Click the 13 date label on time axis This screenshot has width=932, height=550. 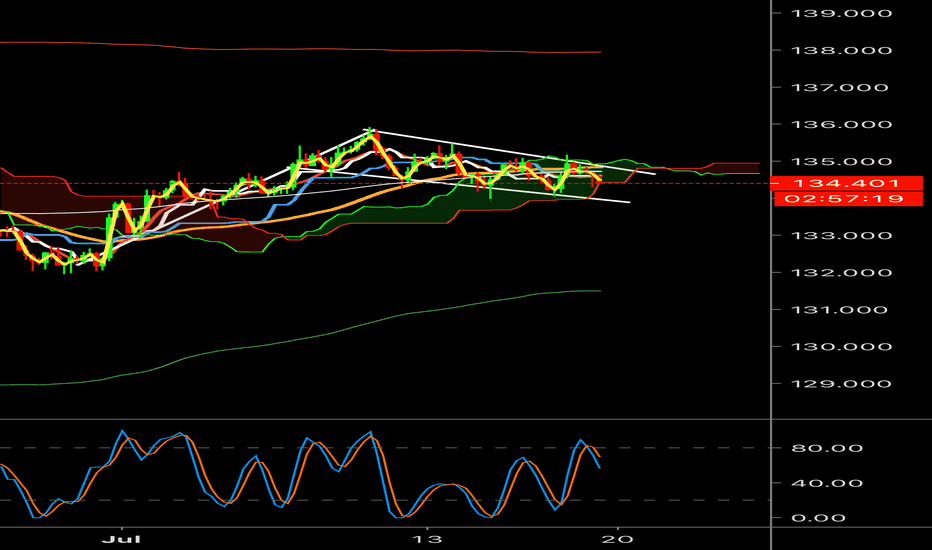pos(427,539)
